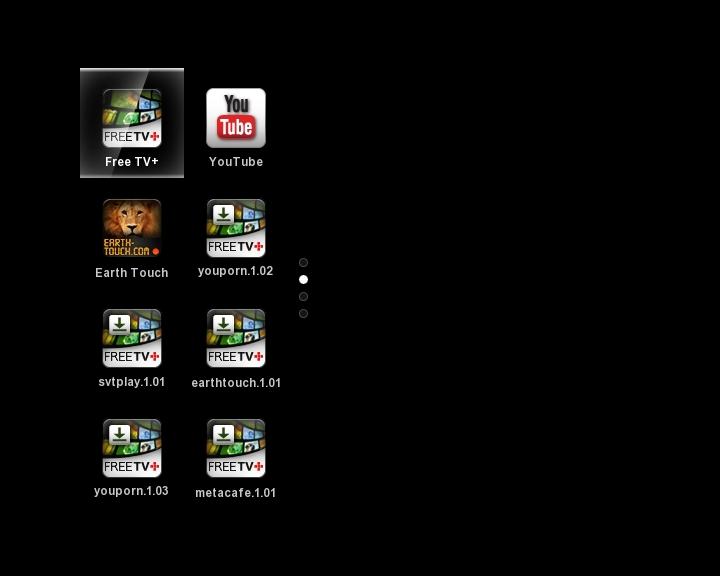The width and height of the screenshot is (720, 576).
Task: Click the "svtplay.1.01" label
Action: click(x=132, y=382)
